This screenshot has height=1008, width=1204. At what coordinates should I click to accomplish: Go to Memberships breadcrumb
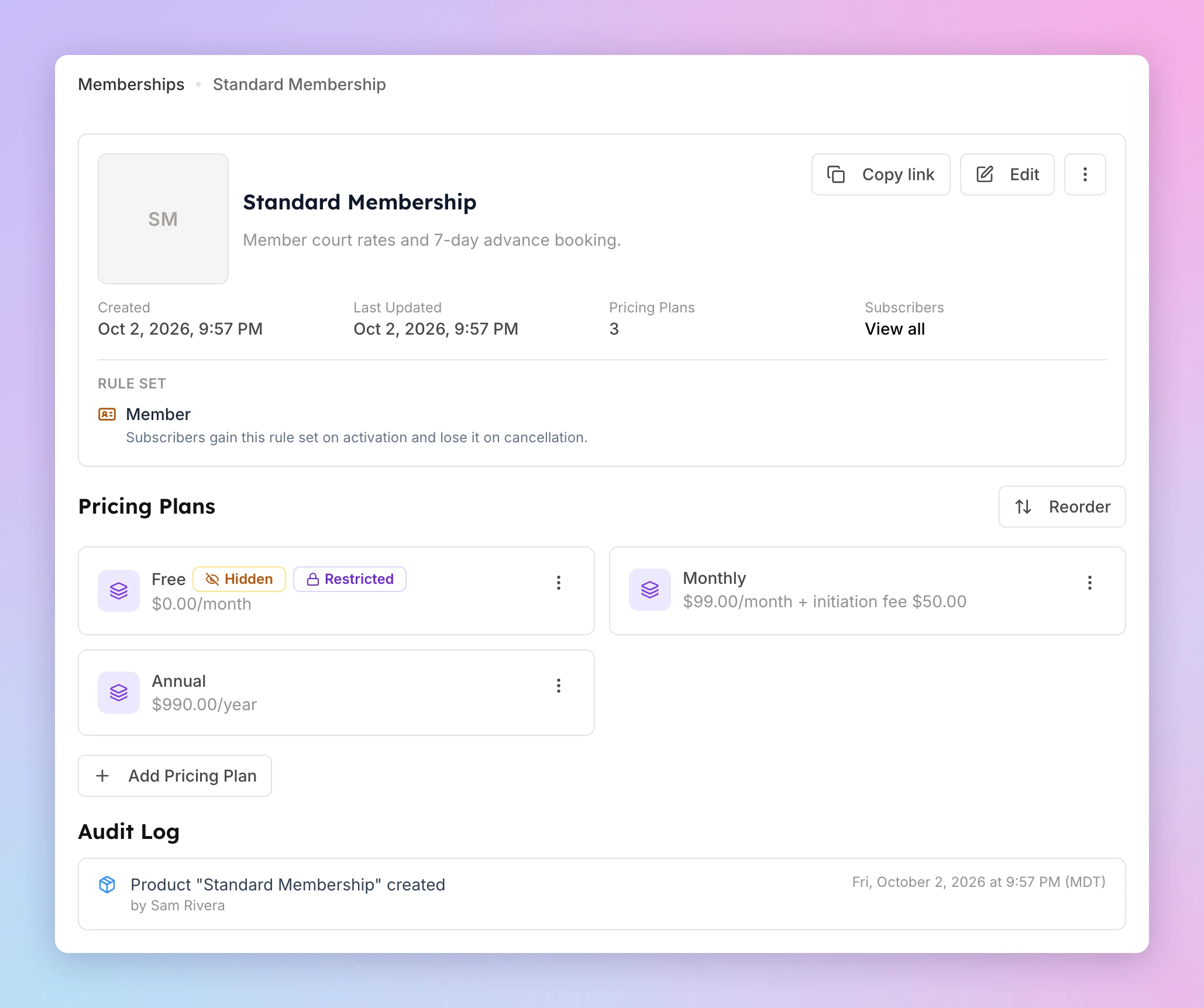coord(131,84)
